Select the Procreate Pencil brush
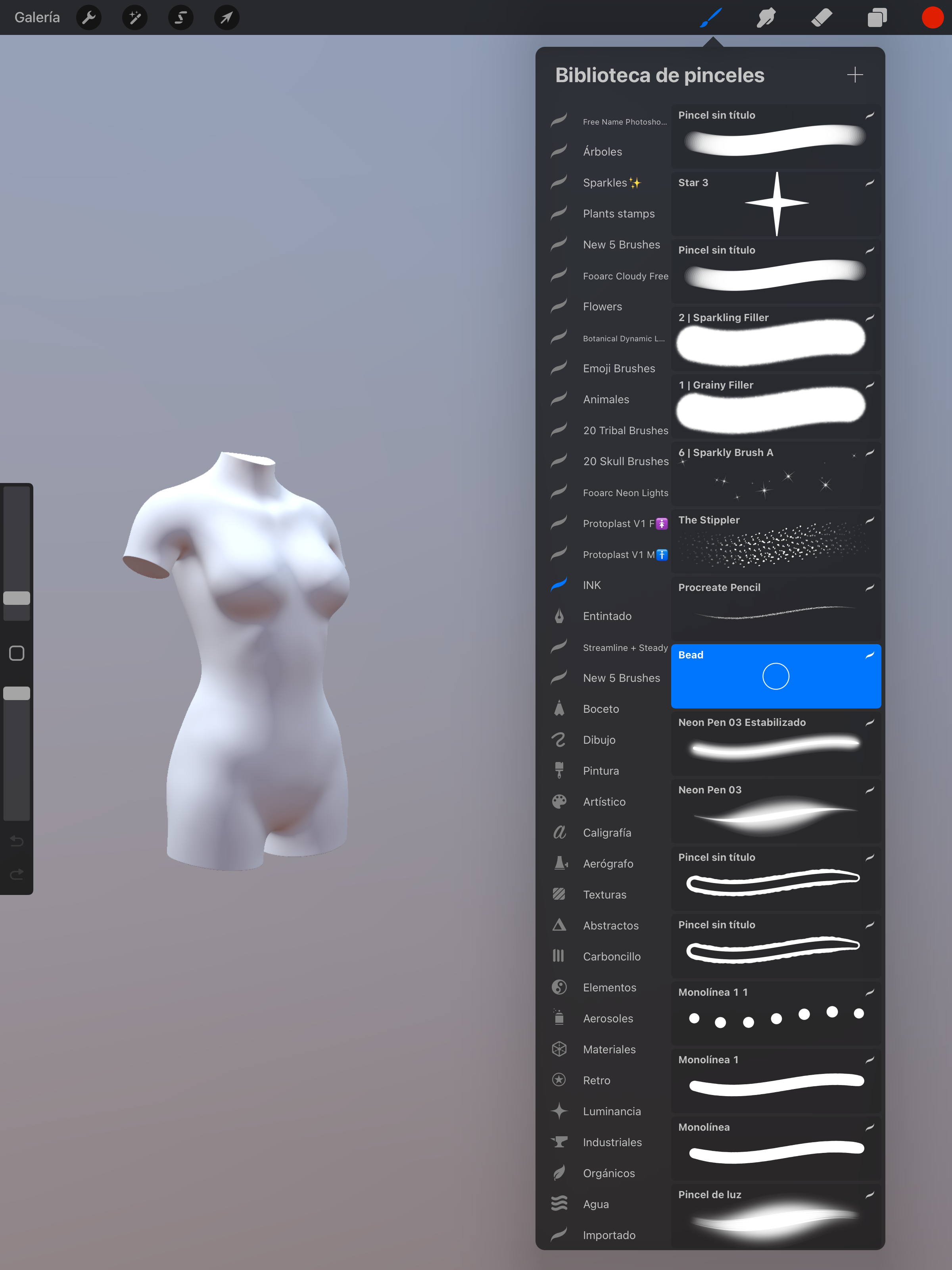Image resolution: width=952 pixels, height=1270 pixels. pos(776,608)
